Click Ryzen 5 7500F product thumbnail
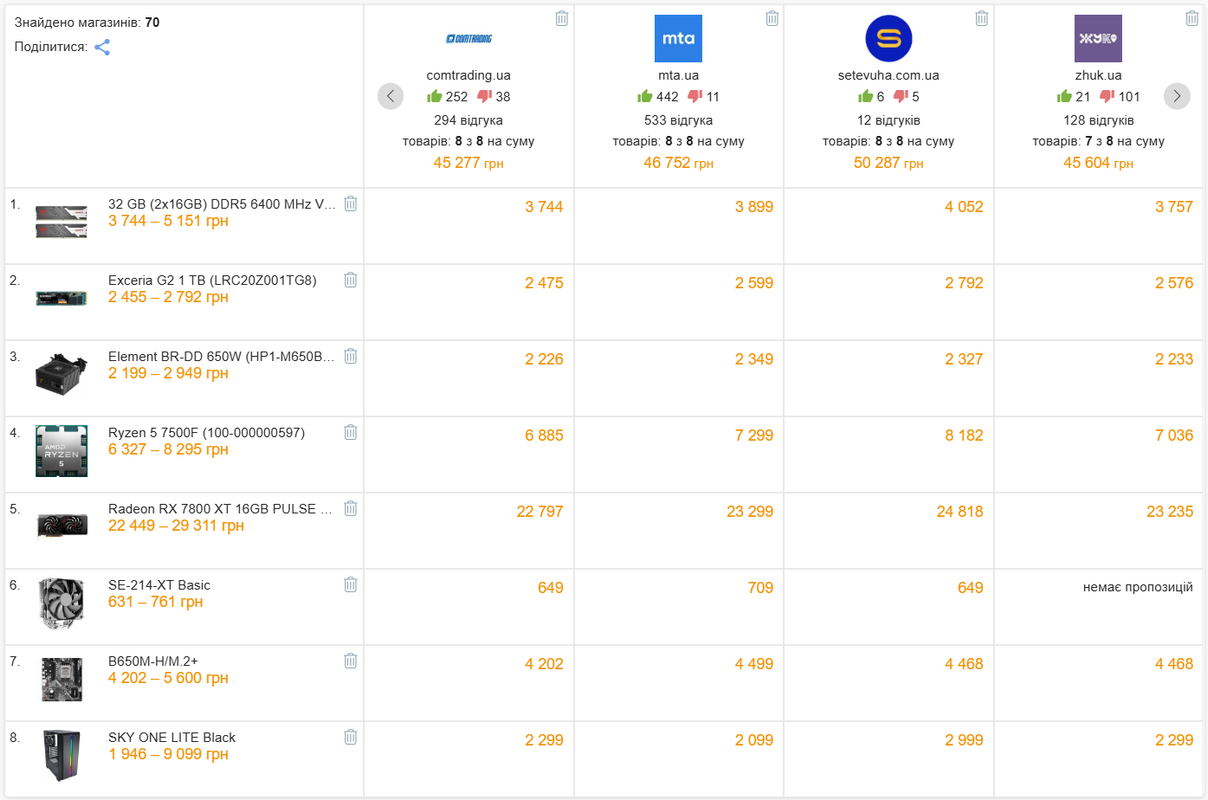1208x800 pixels. point(62,451)
